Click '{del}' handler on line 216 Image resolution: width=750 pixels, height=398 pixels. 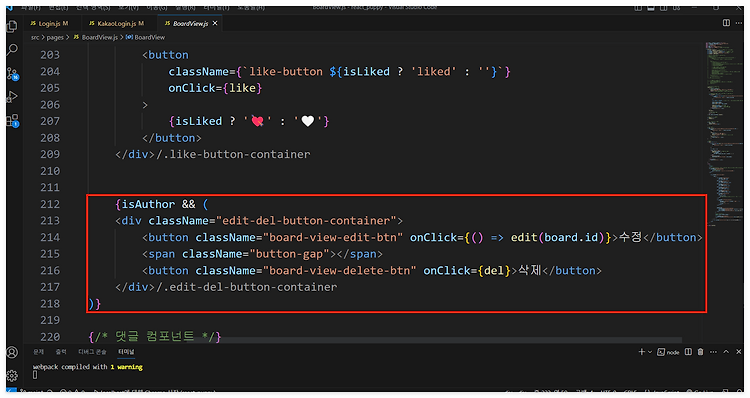click(495, 271)
